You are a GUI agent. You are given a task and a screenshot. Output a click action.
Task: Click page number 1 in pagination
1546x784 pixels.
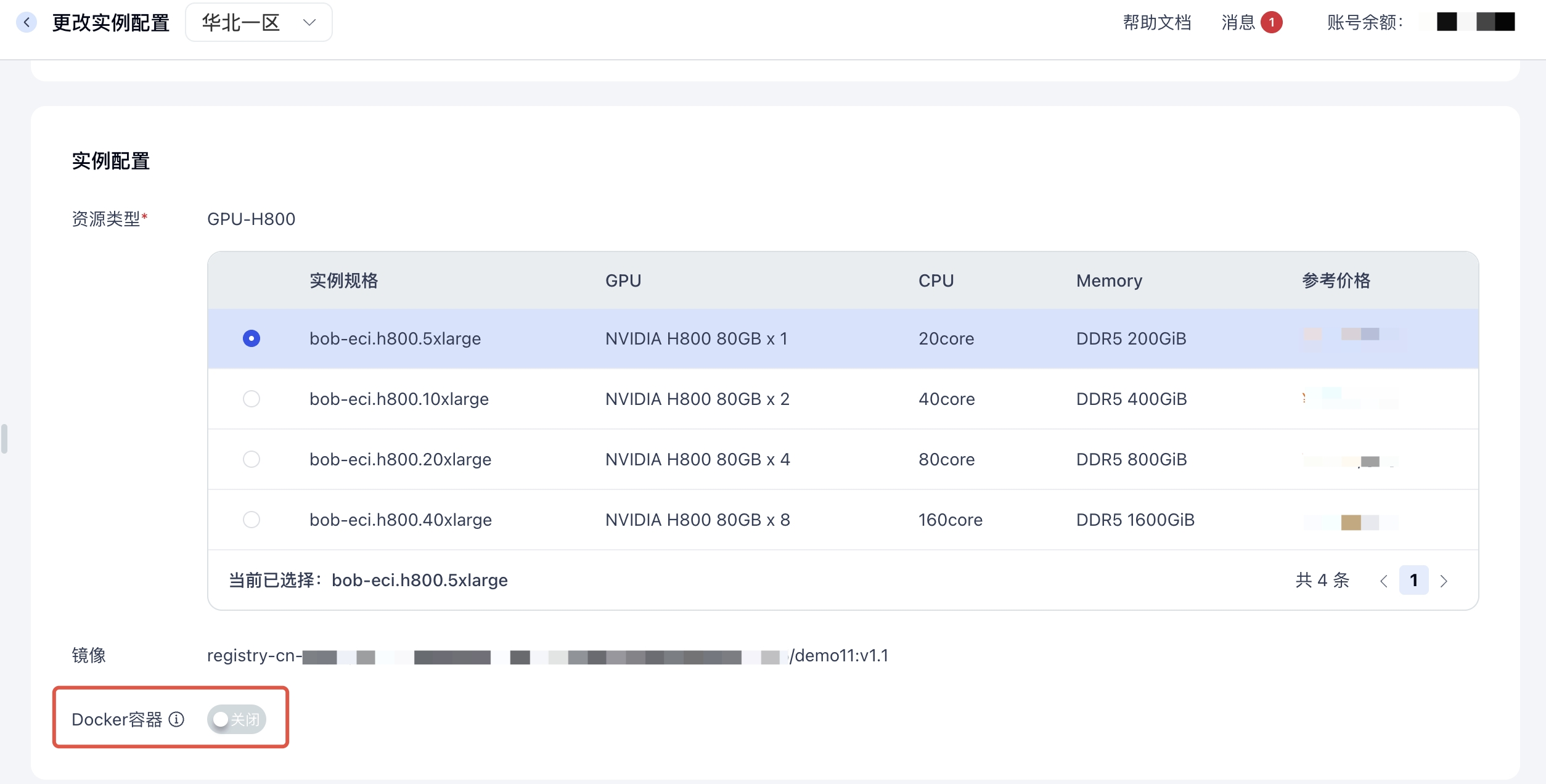pyautogui.click(x=1414, y=580)
